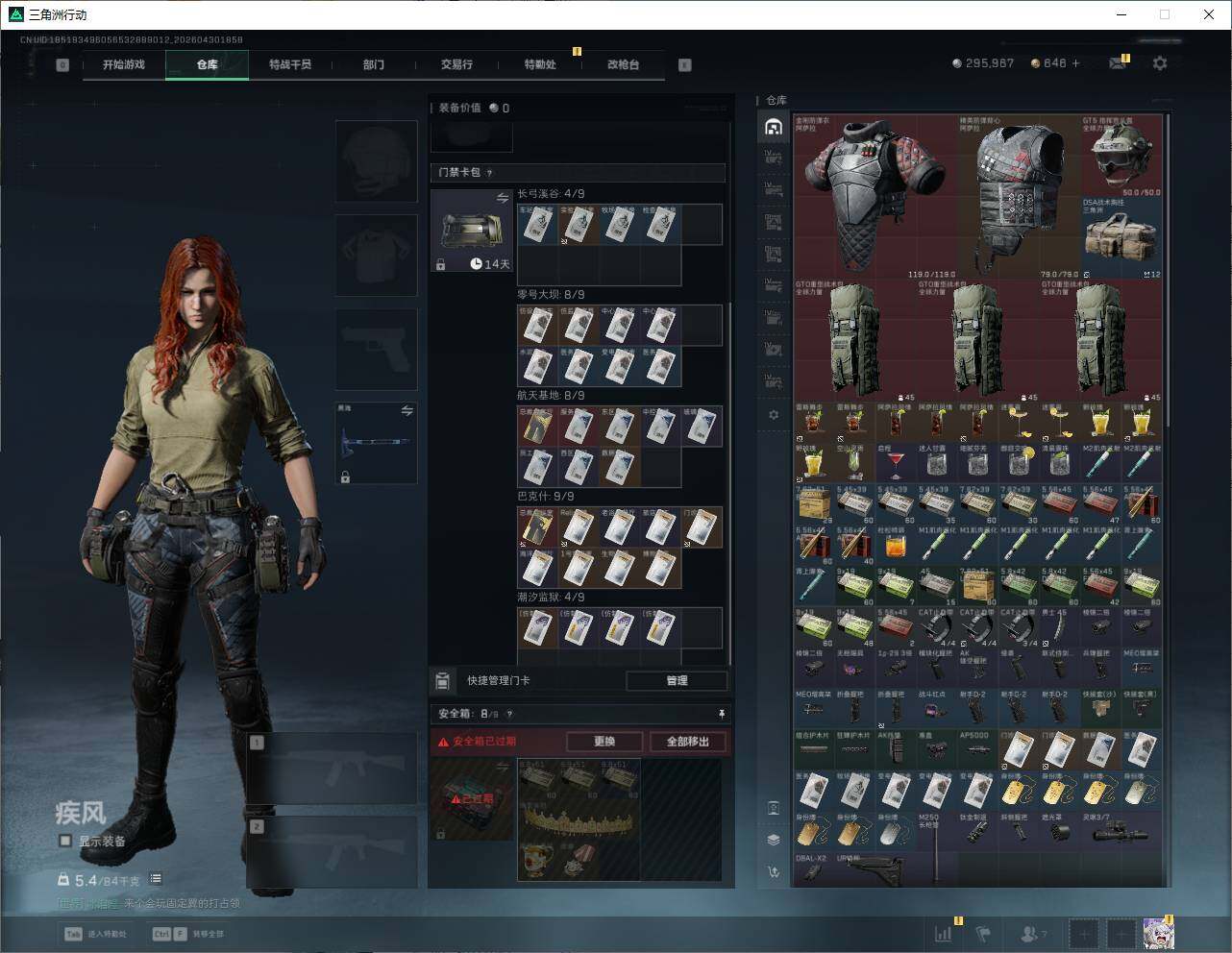Screen dimensions: 1232x953
Task: Select the empty body armor slot
Action: click(377, 255)
